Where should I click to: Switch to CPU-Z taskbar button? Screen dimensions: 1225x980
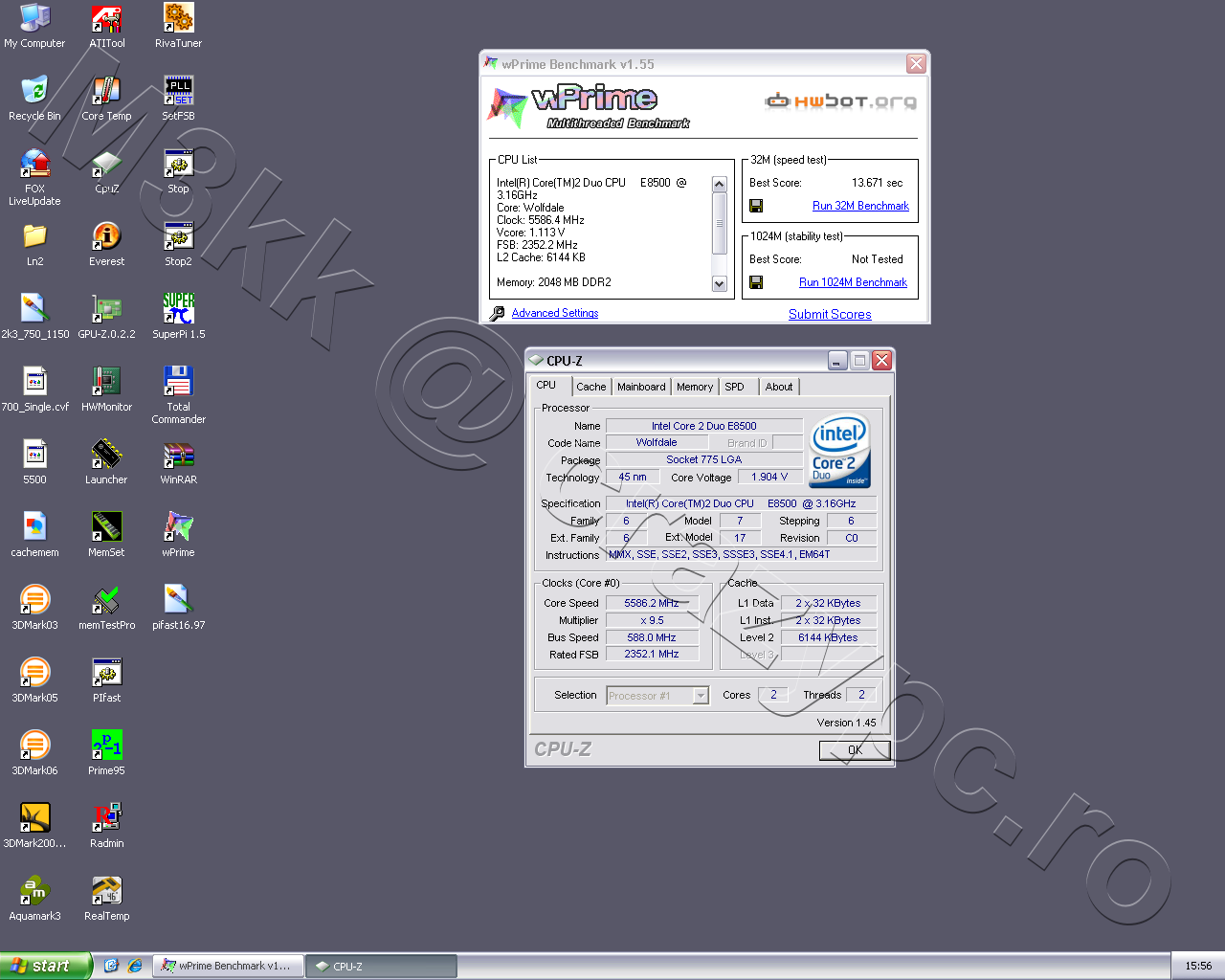click(x=381, y=967)
